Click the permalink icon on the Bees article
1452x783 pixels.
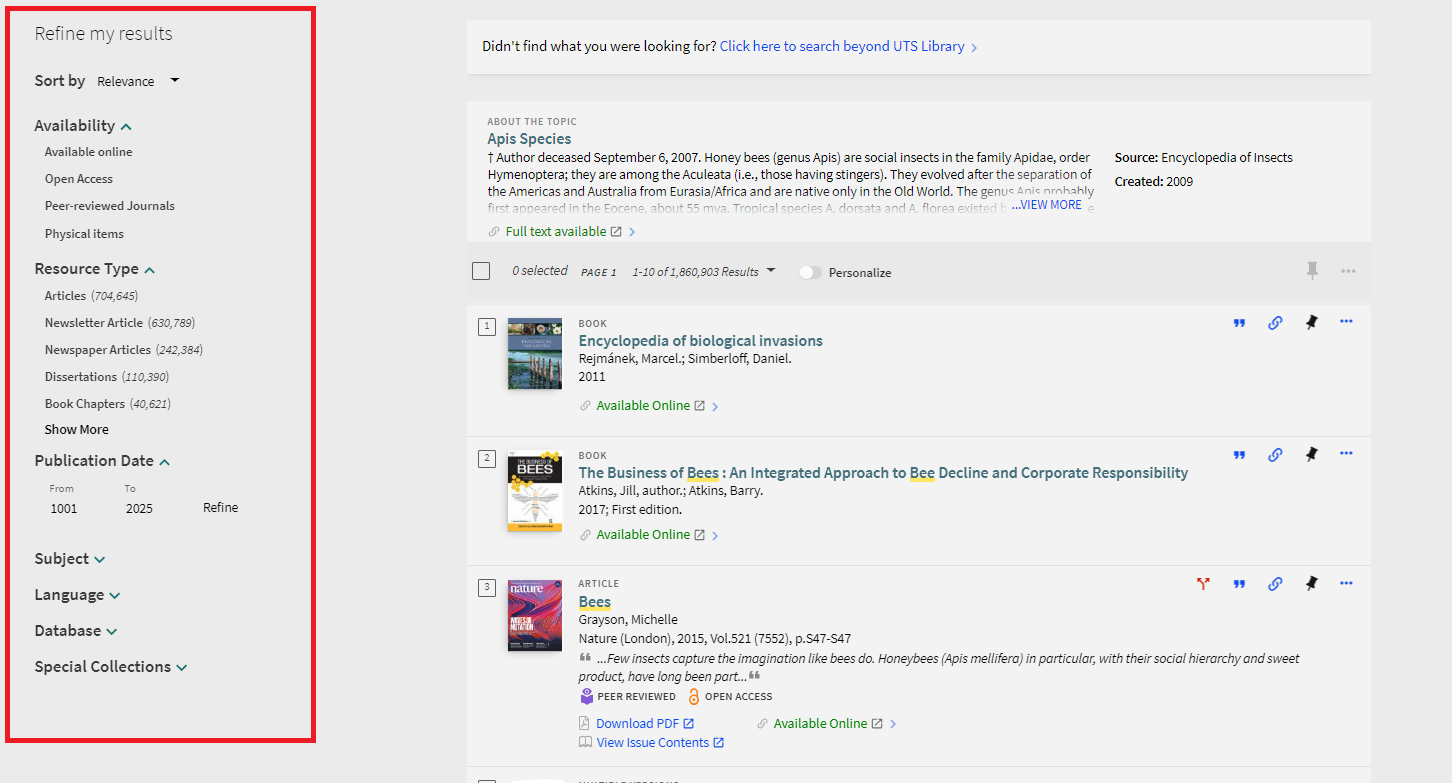(x=1275, y=583)
